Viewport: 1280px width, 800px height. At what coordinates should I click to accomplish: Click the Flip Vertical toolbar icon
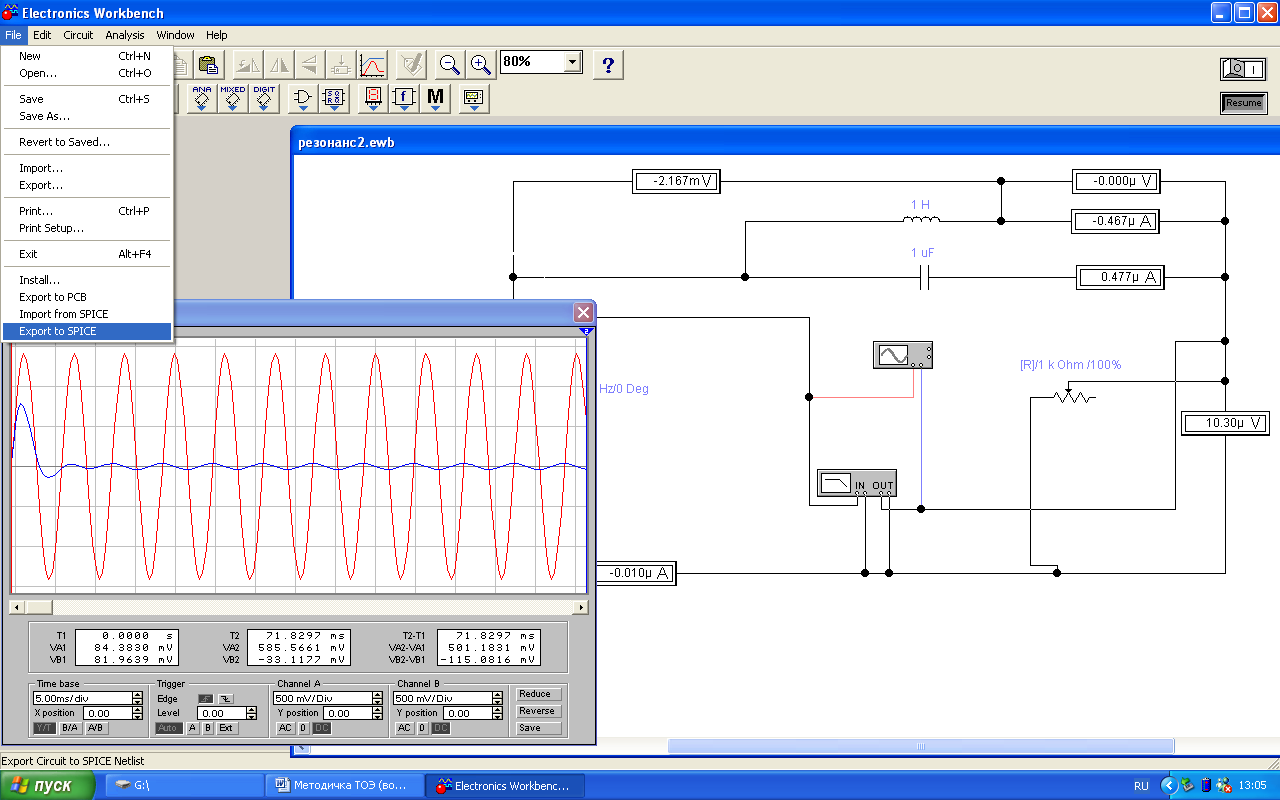point(309,65)
